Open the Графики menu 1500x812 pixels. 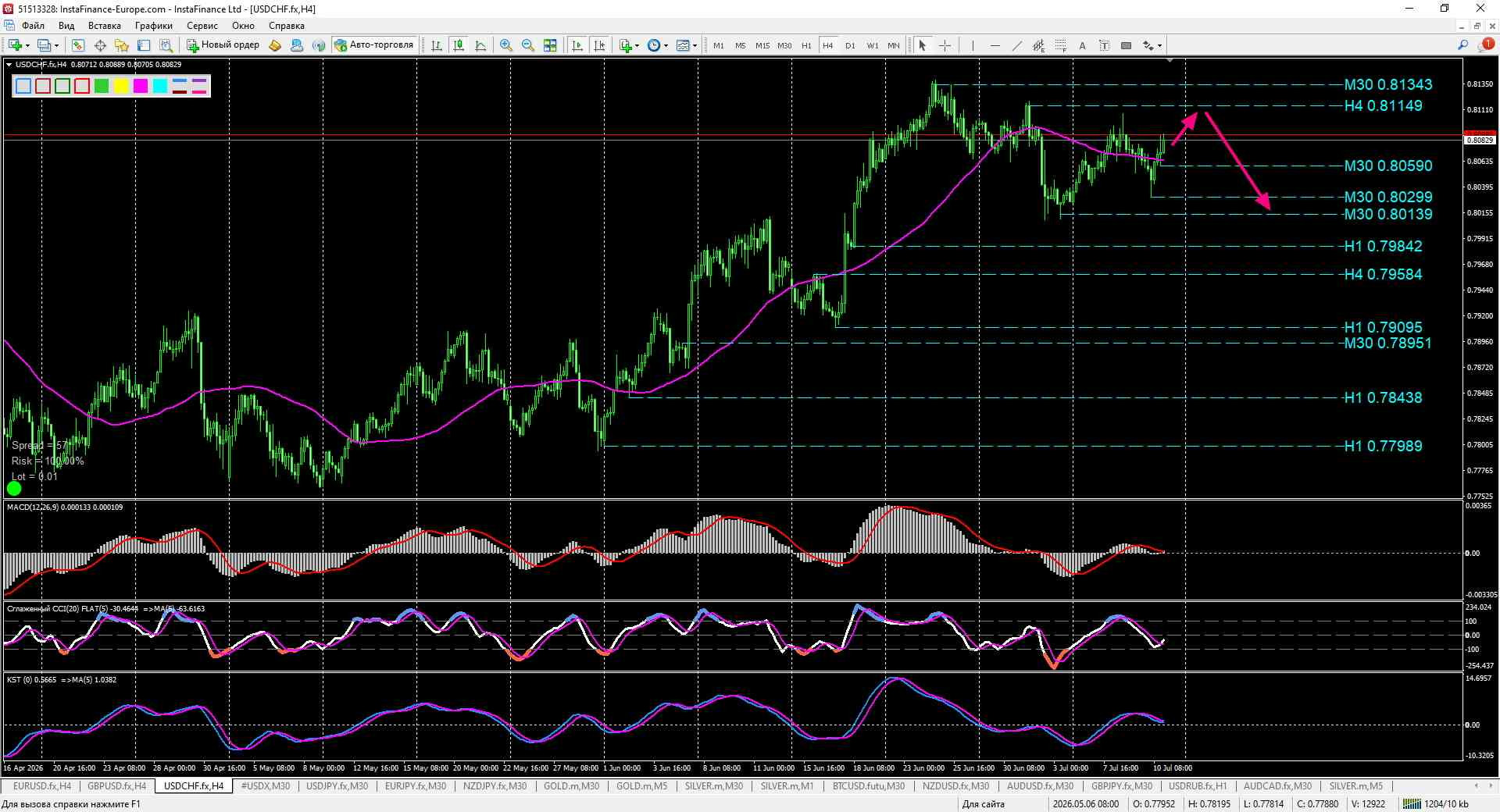(153, 26)
